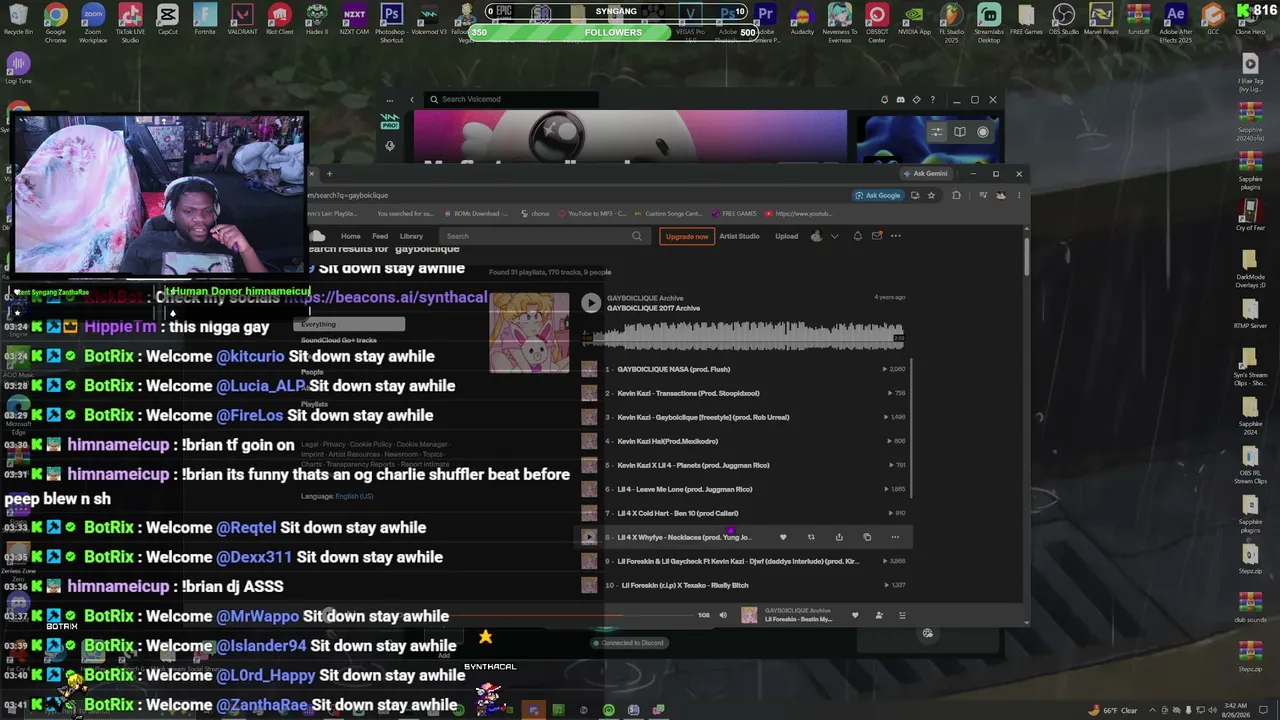Follow the artist from the player bar
This screenshot has width=1280, height=720.
879,615
